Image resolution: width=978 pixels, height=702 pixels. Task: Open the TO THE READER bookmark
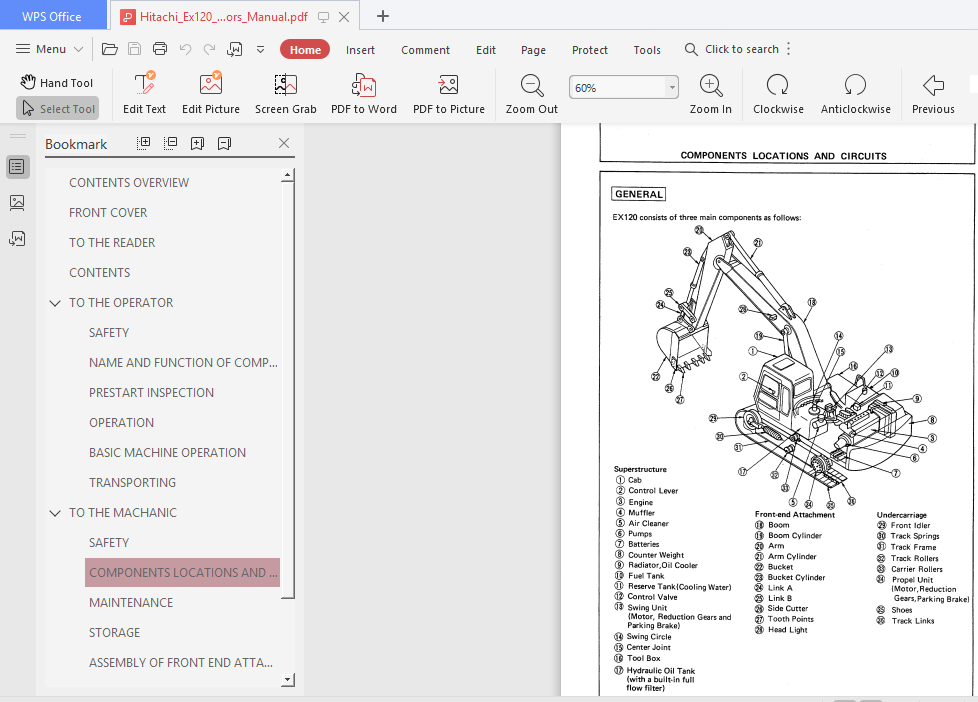pos(112,243)
